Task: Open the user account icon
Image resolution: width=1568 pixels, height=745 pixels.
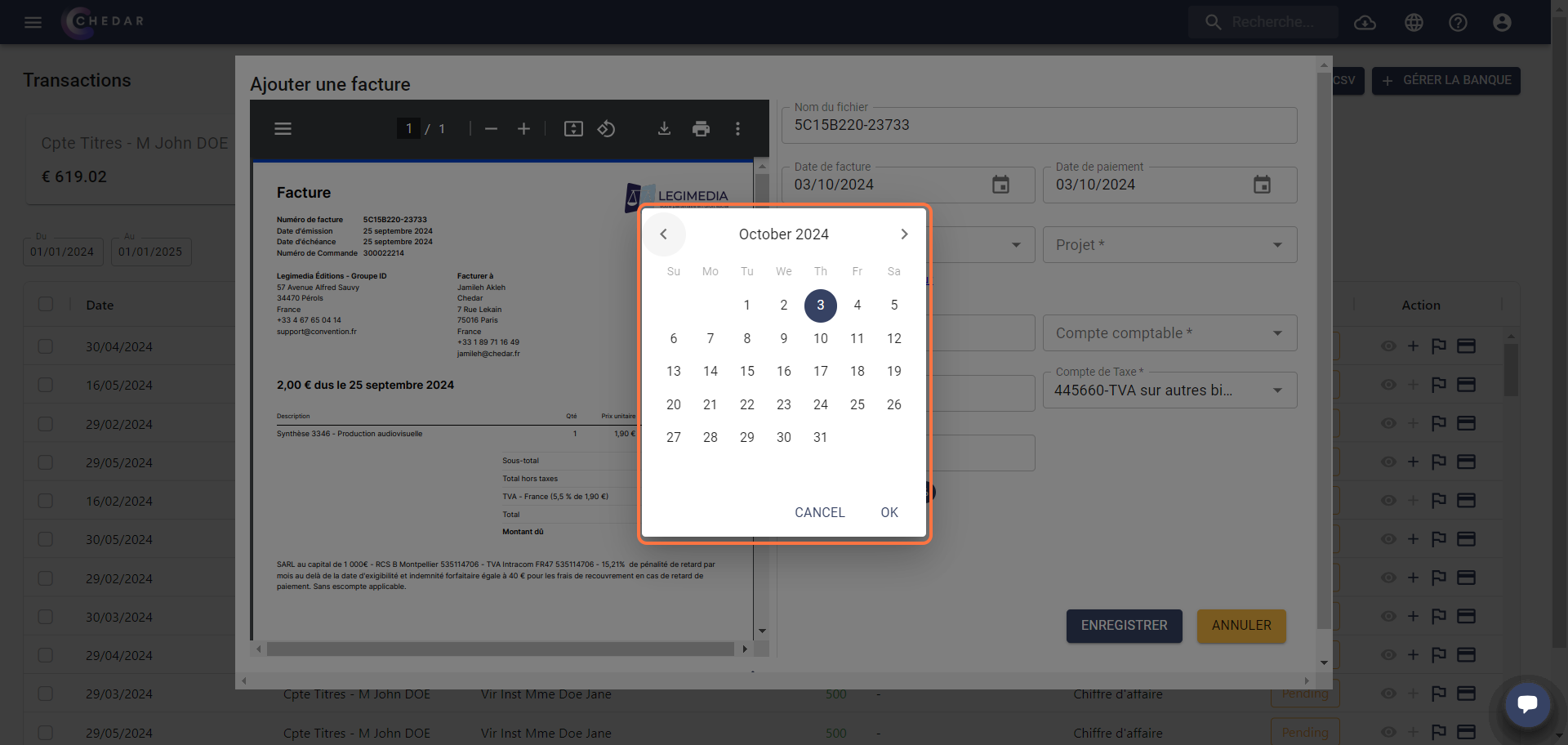Action: coord(1502,22)
